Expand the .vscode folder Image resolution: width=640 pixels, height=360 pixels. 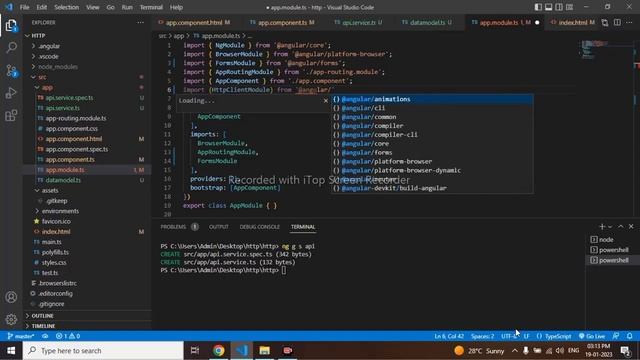pyautogui.click(x=48, y=56)
